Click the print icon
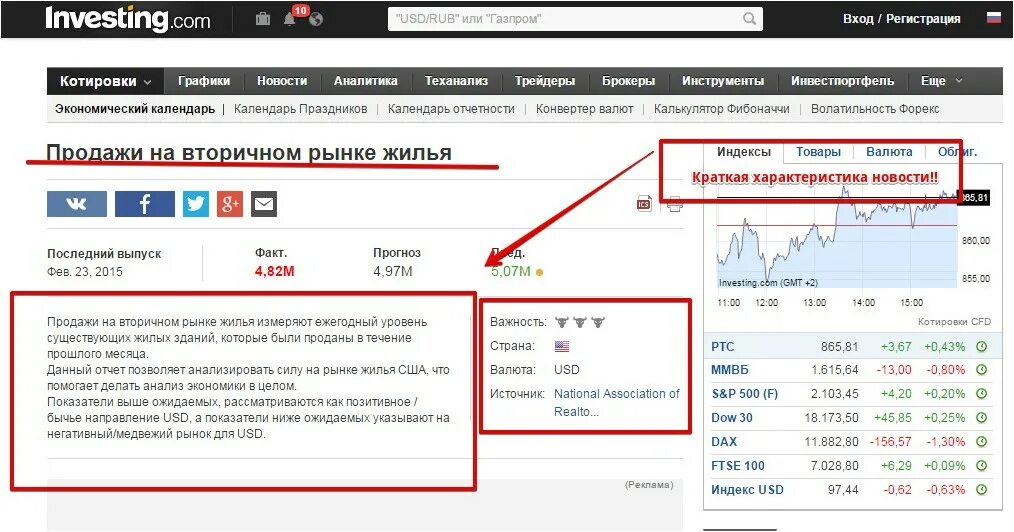The image size is (1014, 532). pos(674,204)
